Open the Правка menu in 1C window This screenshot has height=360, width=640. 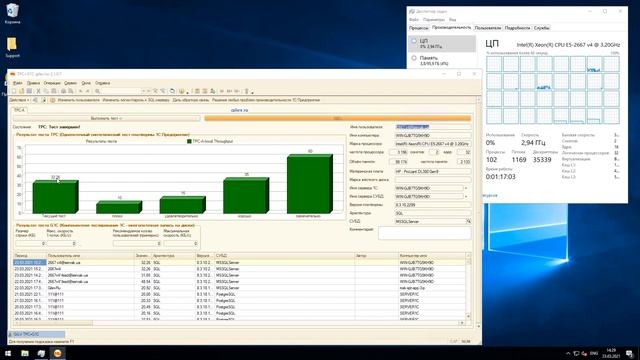(x=33, y=83)
